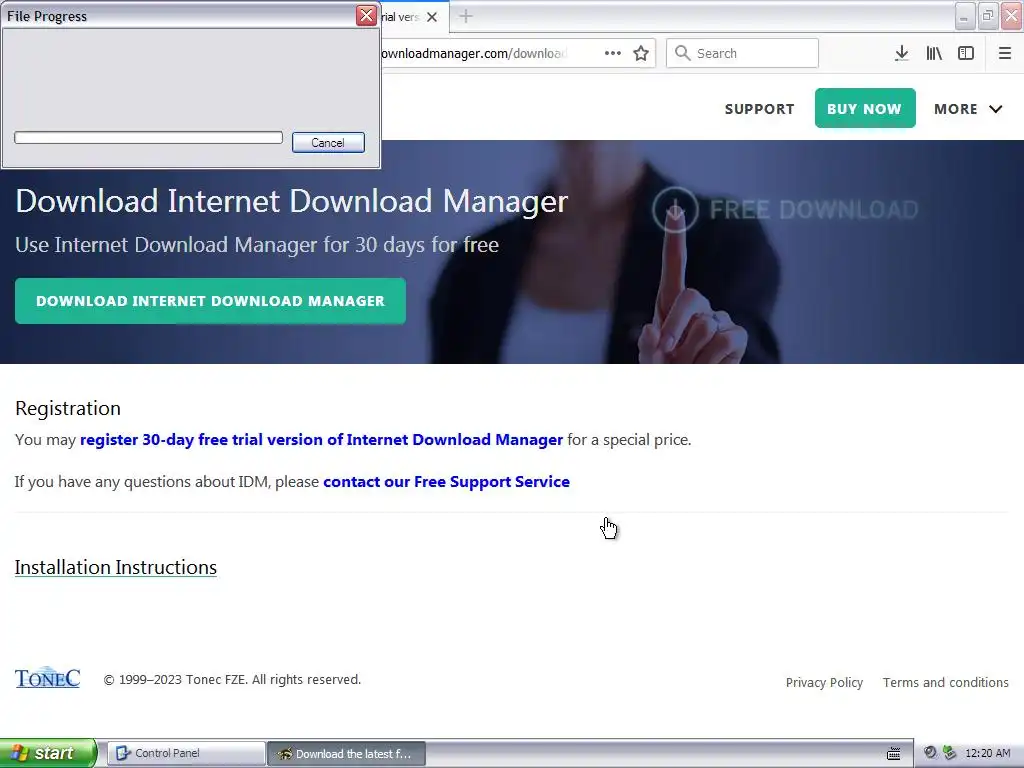Open Firefox downloads arrow icon

[x=901, y=54]
